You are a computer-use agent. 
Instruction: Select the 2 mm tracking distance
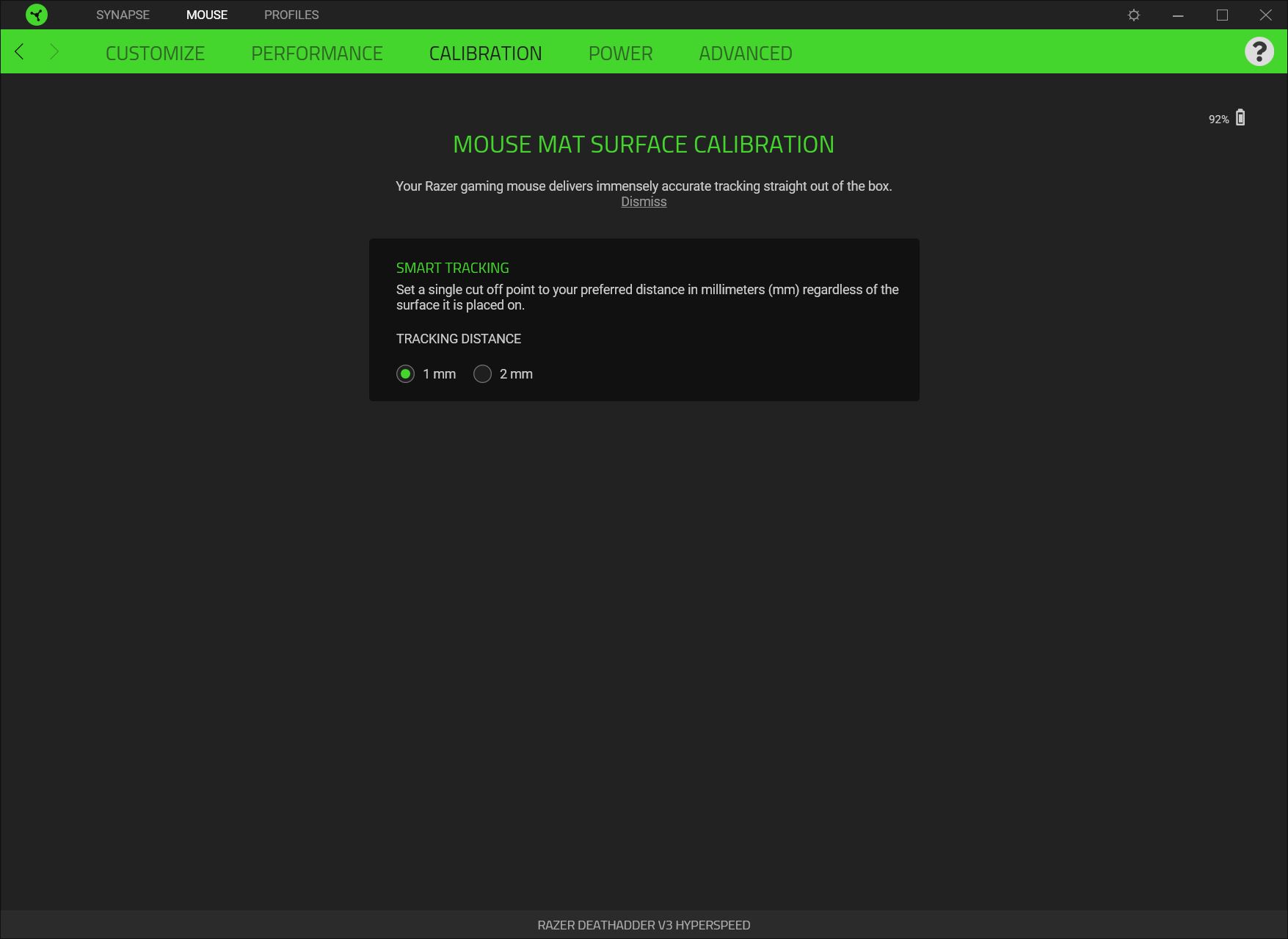click(482, 374)
